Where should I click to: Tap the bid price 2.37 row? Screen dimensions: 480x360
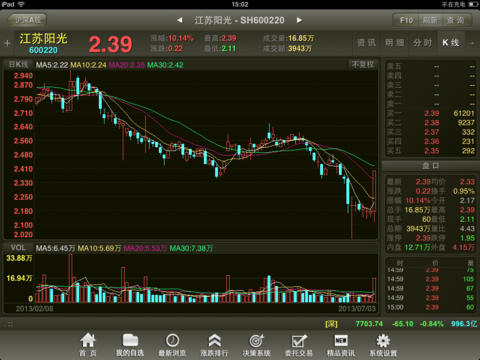click(431, 132)
